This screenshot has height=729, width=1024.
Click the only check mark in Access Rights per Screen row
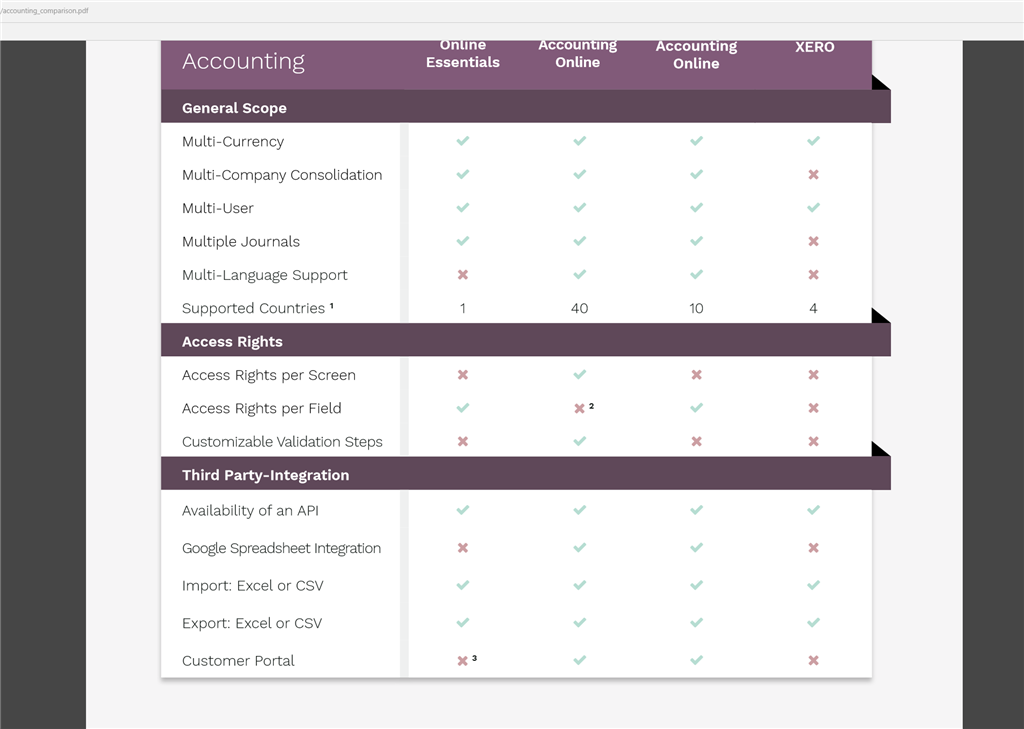click(579, 375)
